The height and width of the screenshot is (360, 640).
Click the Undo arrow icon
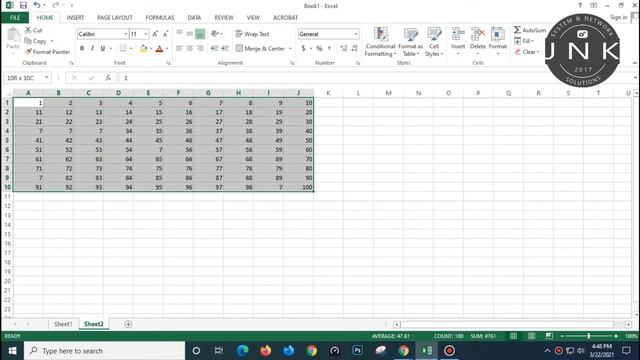pyautogui.click(x=37, y=5)
